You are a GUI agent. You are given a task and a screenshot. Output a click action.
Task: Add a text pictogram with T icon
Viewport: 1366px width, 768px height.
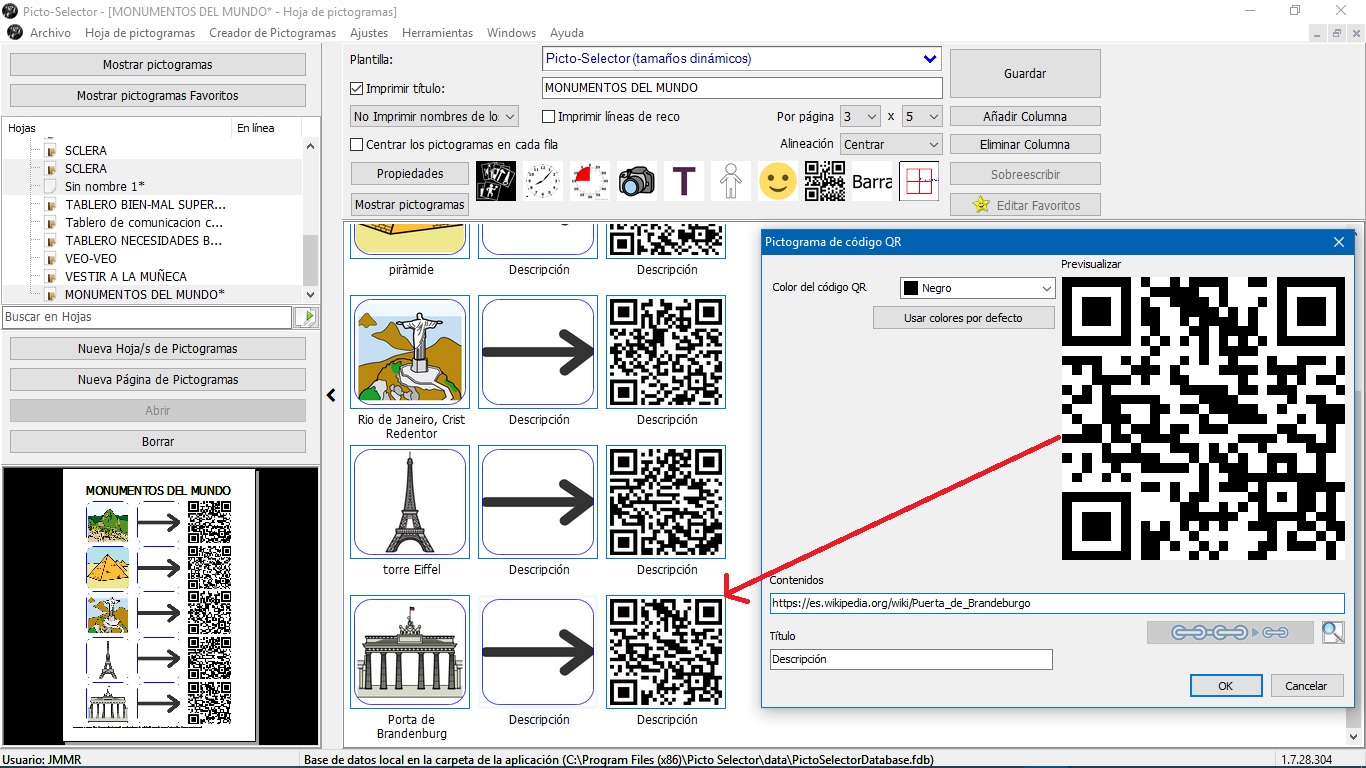684,181
